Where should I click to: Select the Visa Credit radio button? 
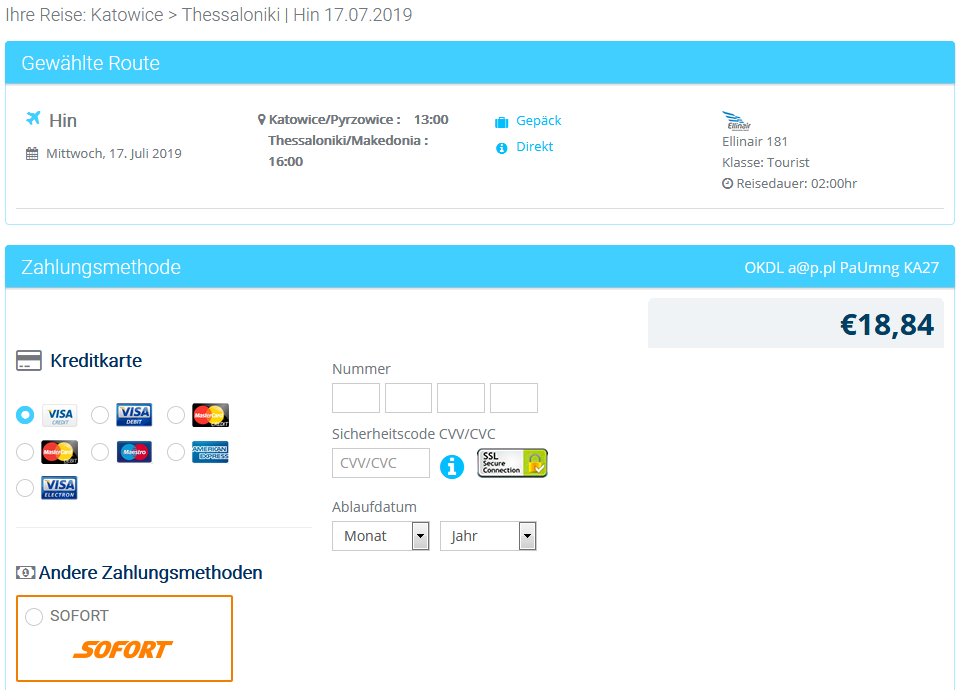[25, 415]
